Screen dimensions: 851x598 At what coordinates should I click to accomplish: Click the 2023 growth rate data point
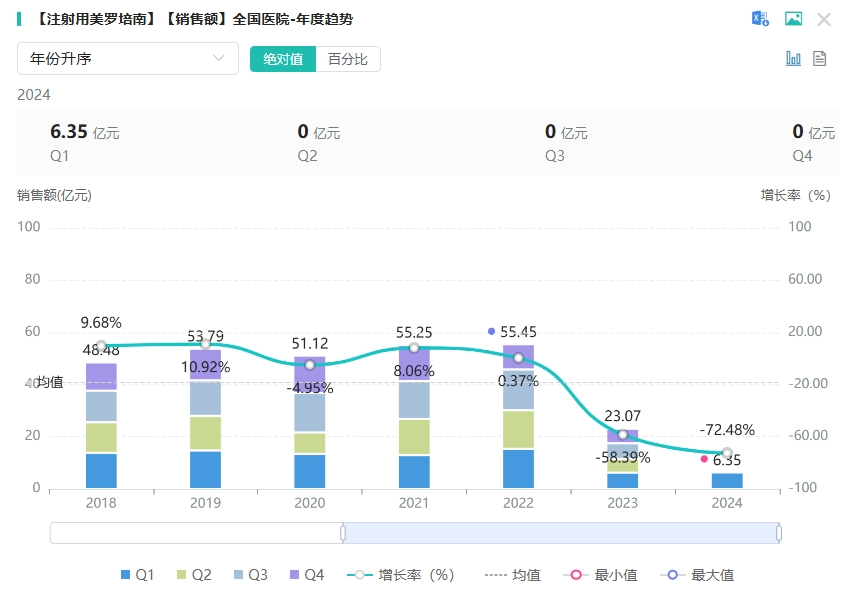tap(622, 435)
